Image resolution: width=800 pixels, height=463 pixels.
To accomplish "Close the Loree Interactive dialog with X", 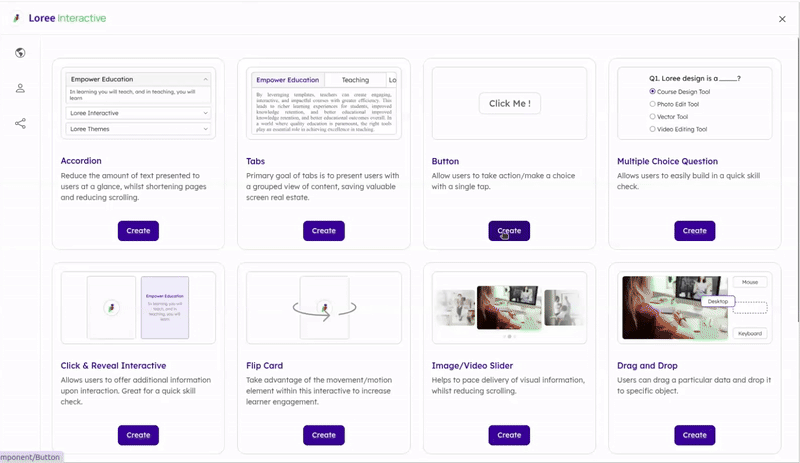I will click(782, 19).
